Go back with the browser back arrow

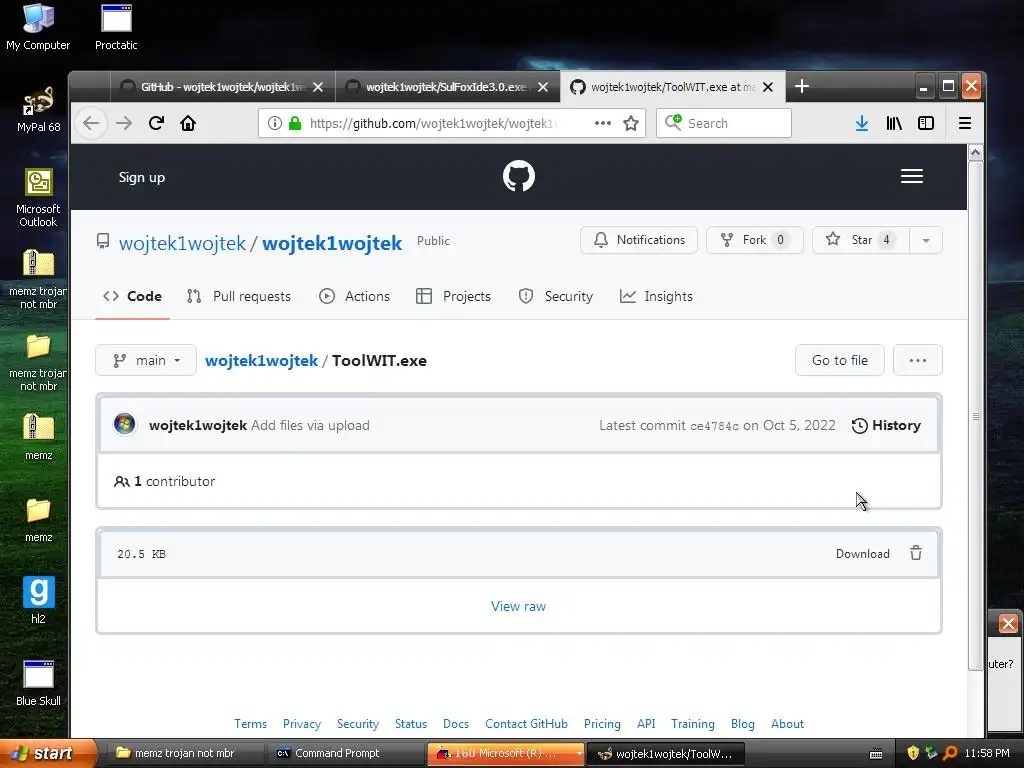click(91, 123)
